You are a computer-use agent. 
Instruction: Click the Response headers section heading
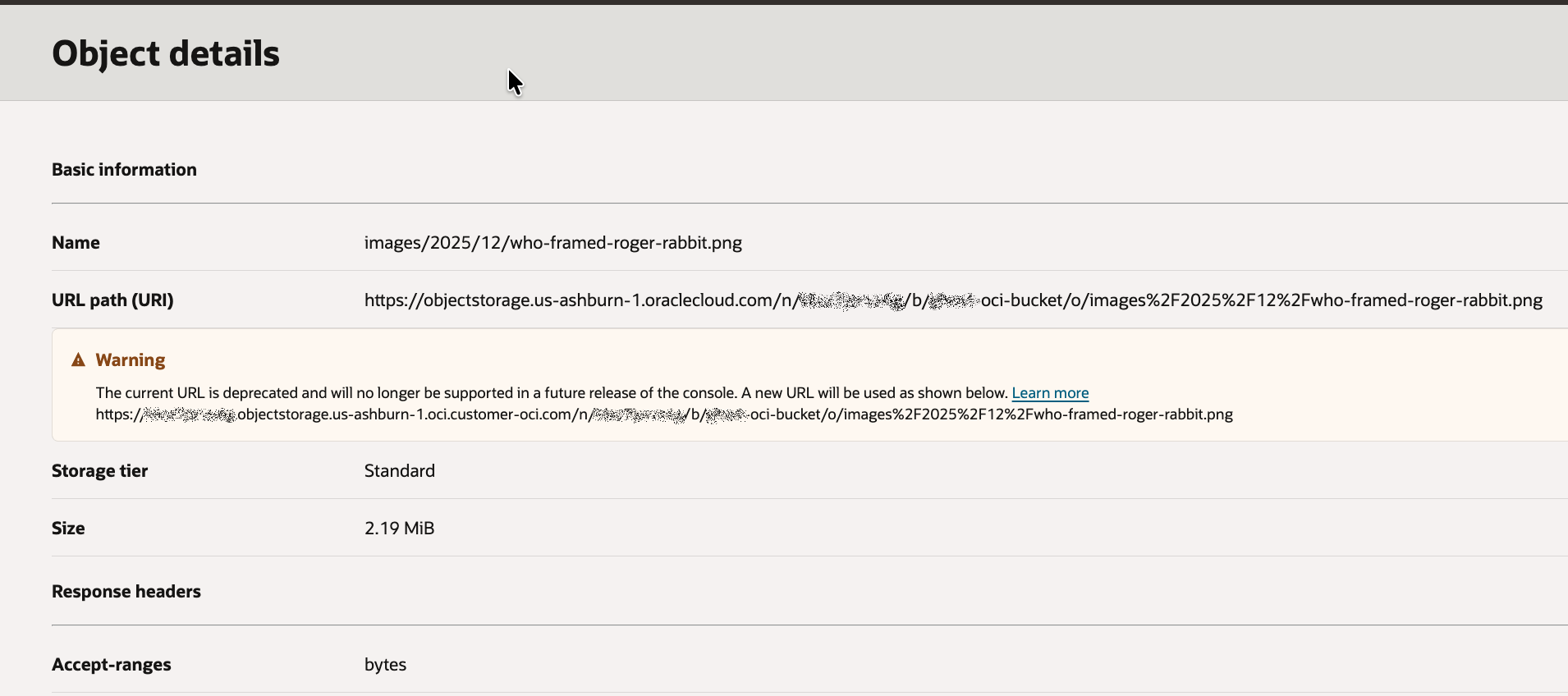(x=126, y=592)
